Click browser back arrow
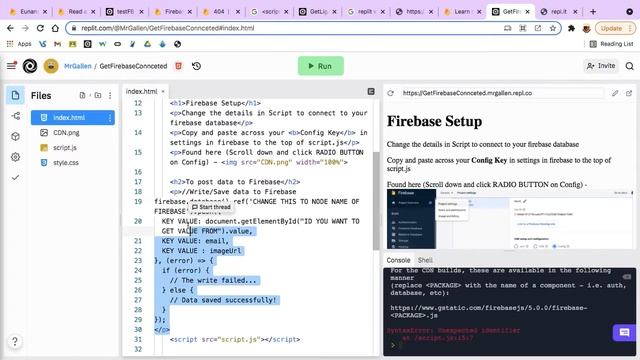 (10, 28)
